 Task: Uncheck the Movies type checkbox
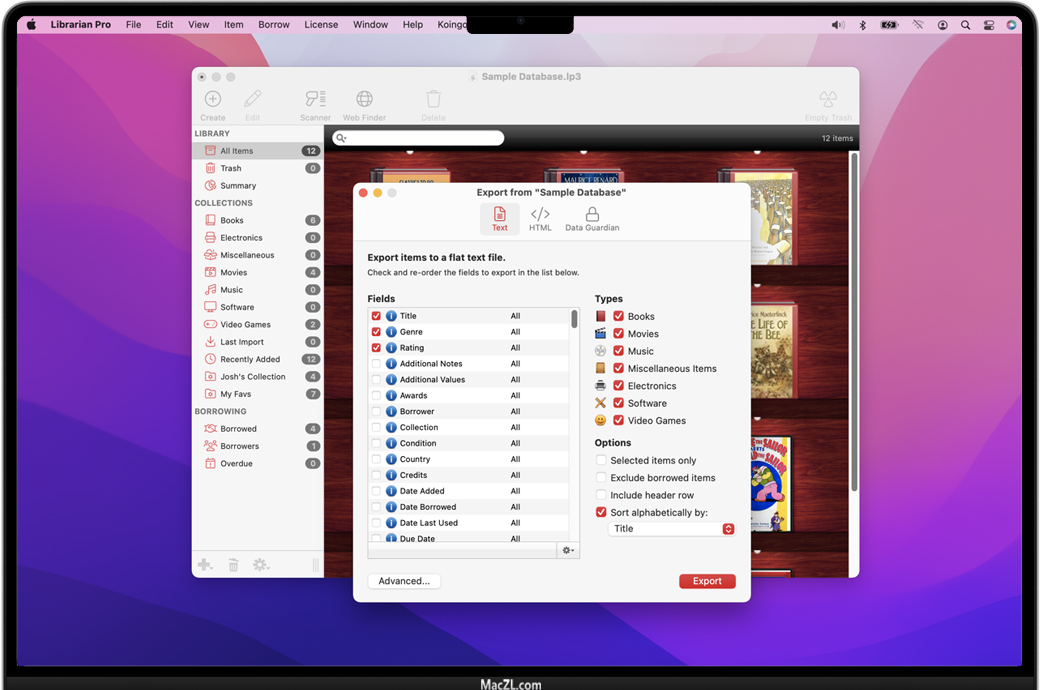(619, 334)
